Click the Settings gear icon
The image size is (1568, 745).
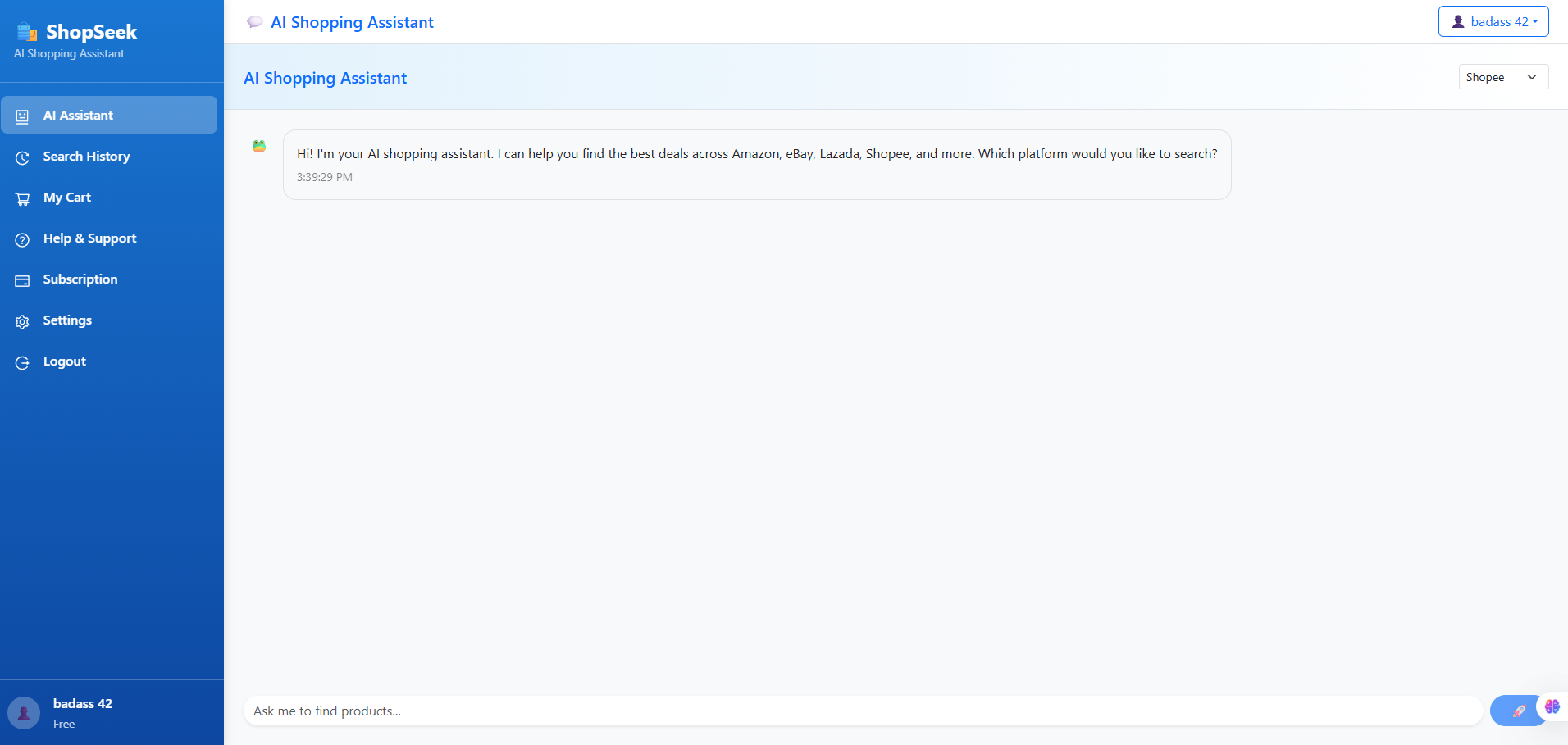(x=21, y=321)
